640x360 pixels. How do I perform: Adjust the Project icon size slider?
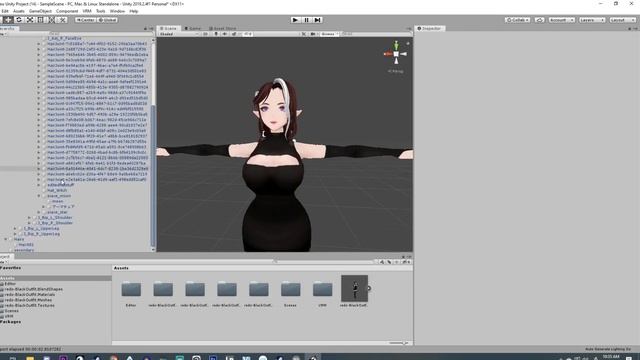coord(399,343)
